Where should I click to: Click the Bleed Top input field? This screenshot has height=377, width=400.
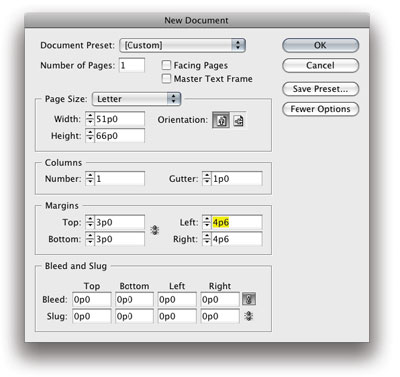click(92, 299)
